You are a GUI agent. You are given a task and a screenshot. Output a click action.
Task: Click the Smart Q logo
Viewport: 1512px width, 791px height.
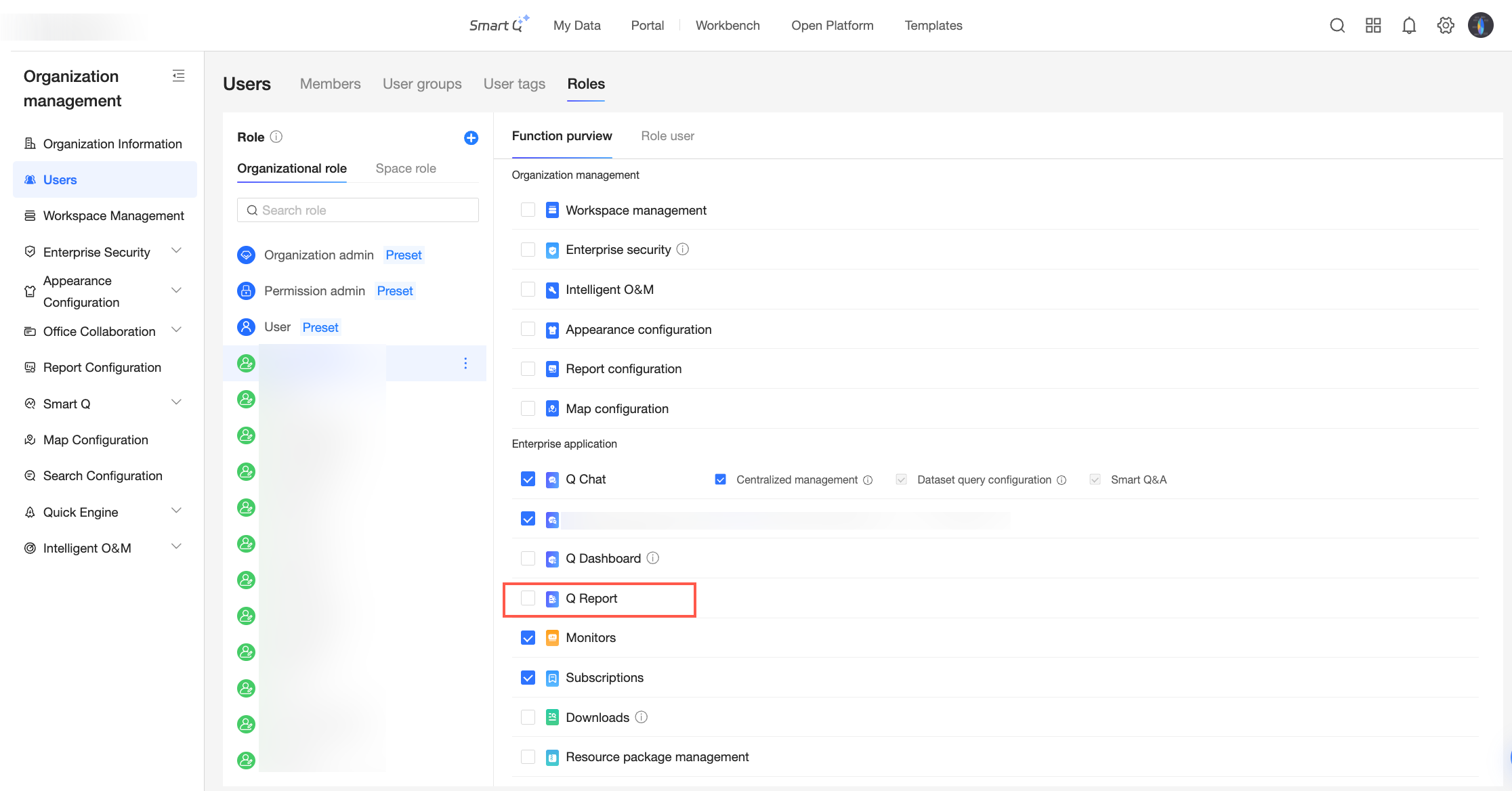pyautogui.click(x=499, y=25)
